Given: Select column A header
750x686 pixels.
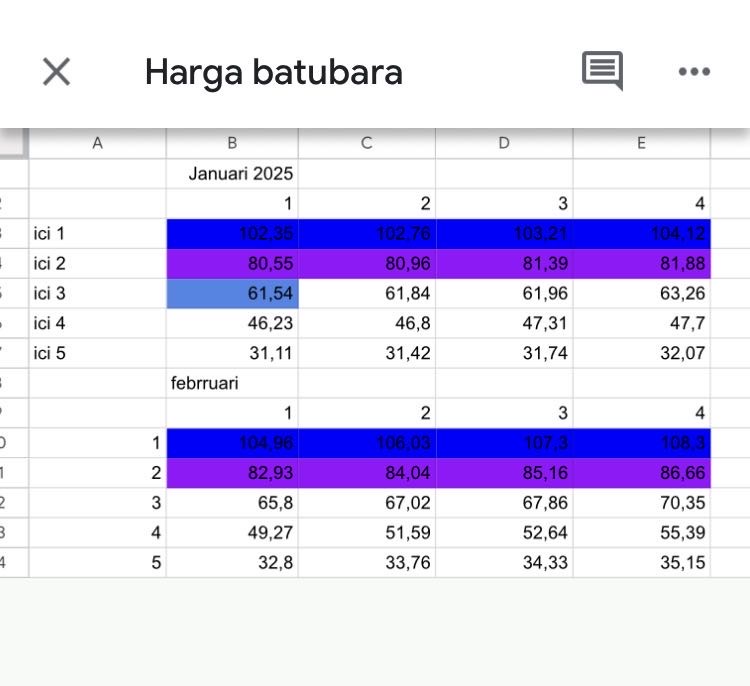Looking at the screenshot, I should (x=97, y=143).
